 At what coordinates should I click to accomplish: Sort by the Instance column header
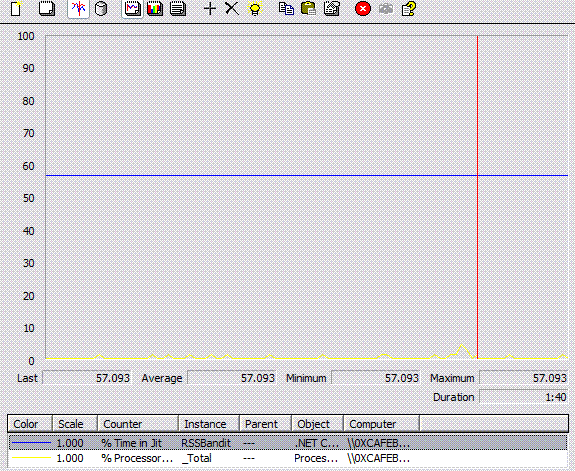[x=209, y=424]
